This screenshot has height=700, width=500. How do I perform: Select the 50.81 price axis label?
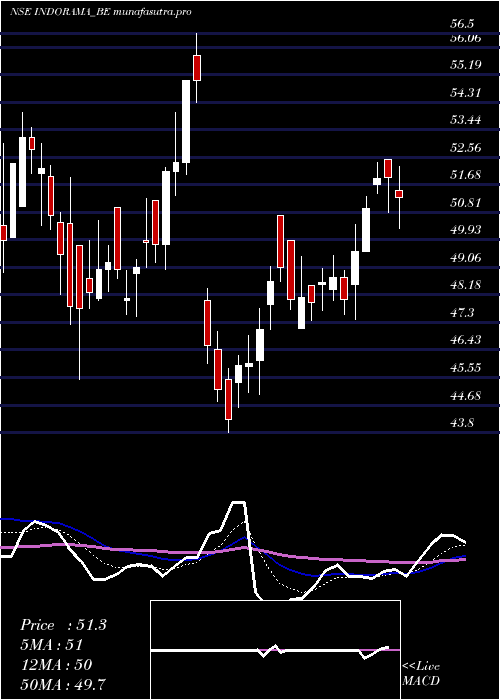(466, 203)
